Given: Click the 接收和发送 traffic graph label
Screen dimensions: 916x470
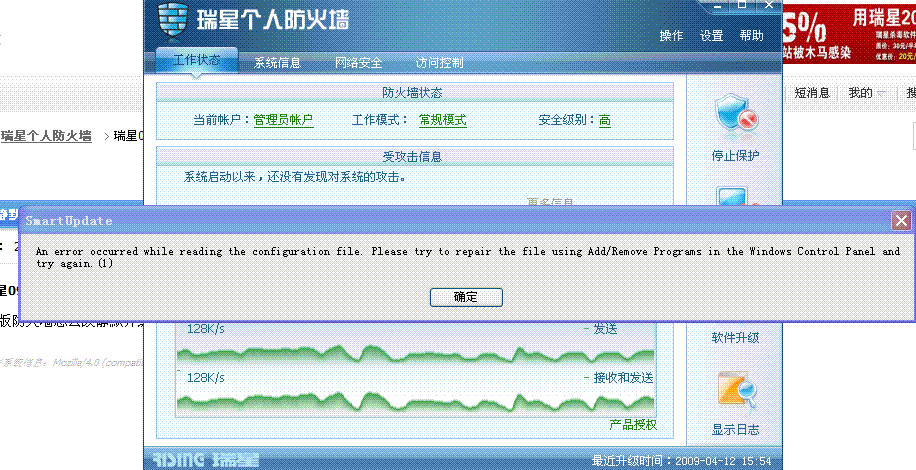Looking at the screenshot, I should point(623,378).
